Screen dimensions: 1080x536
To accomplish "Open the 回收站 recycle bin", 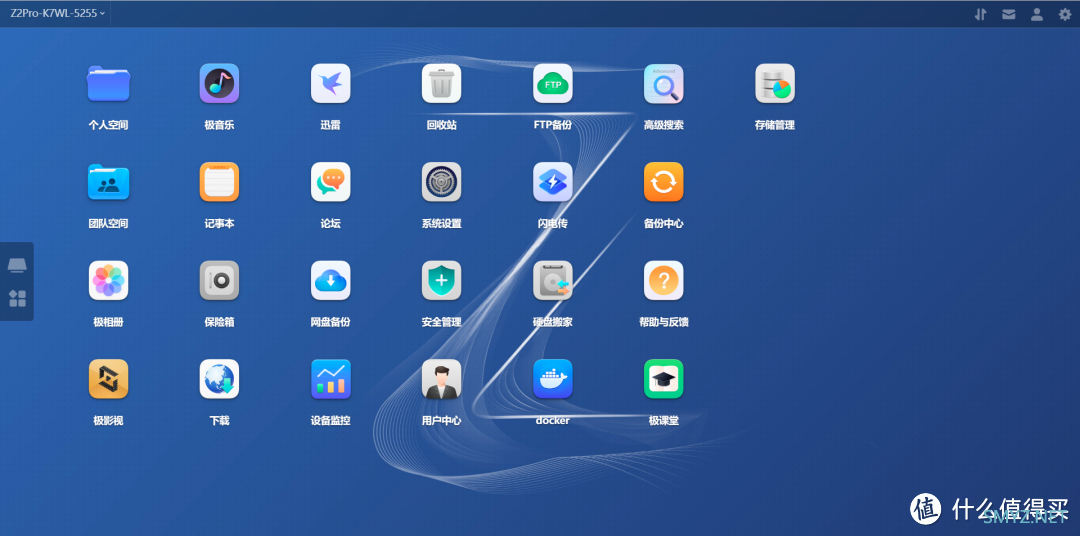I will pyautogui.click(x=442, y=83).
